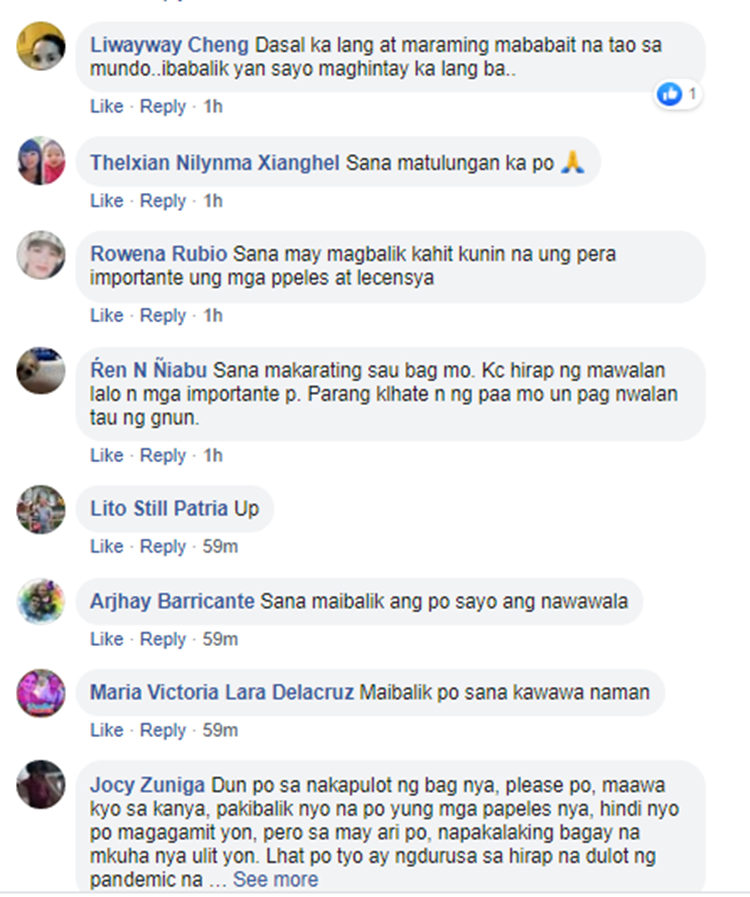Click Rowena Rubio's profile avatar
750x897 pixels.
pos(41,255)
